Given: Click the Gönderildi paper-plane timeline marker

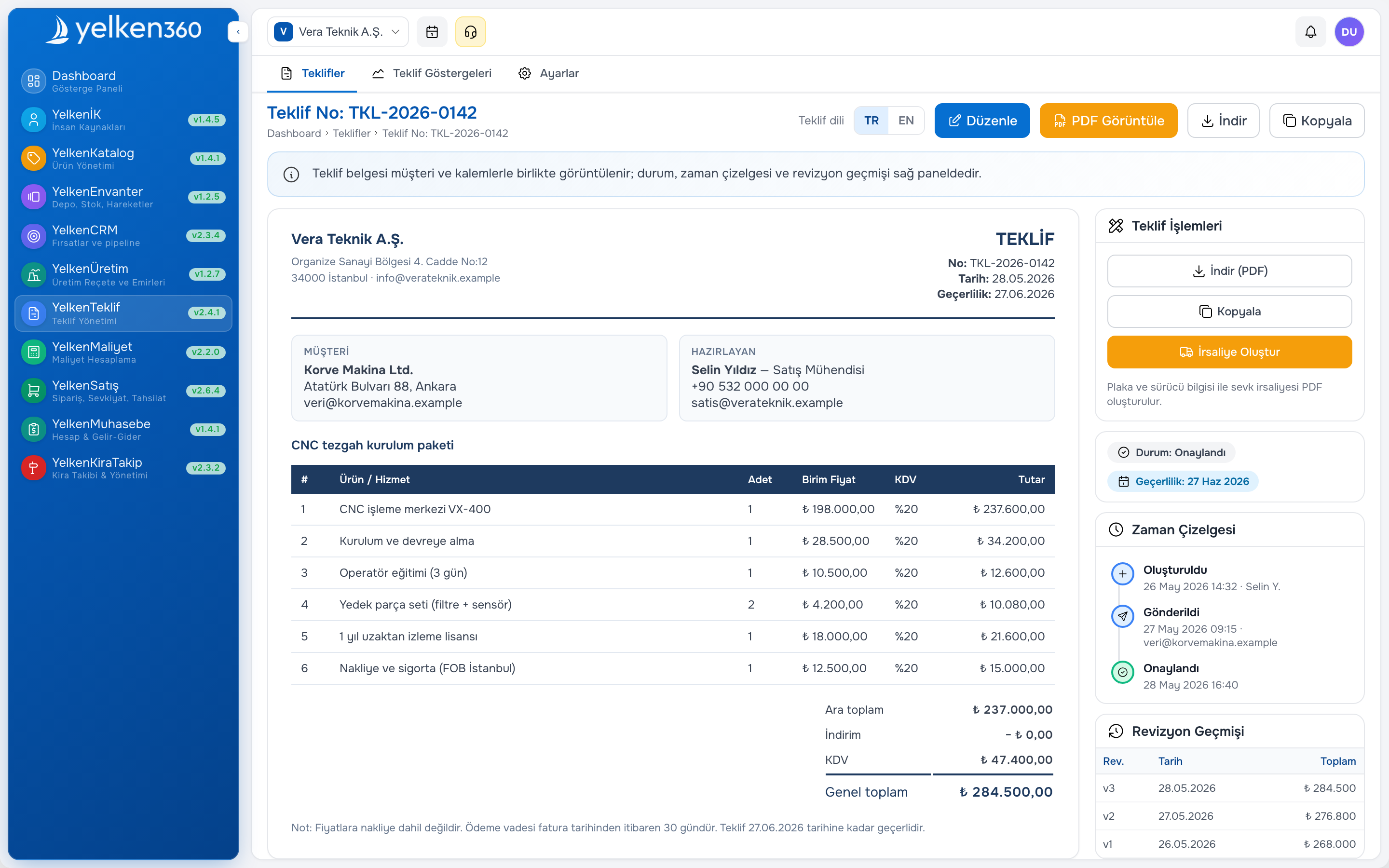Looking at the screenshot, I should tap(1122, 616).
